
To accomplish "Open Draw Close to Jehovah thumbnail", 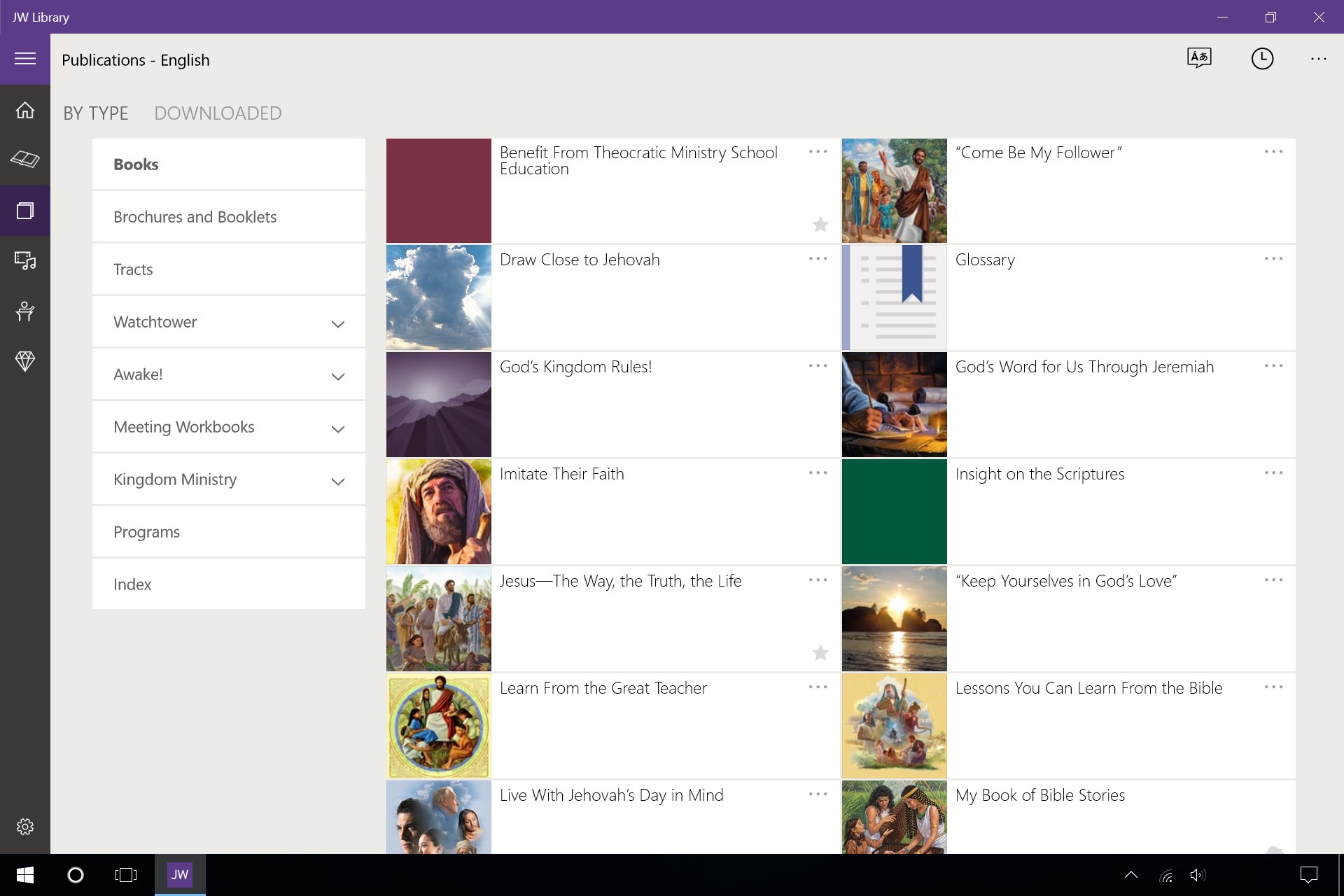I will [439, 297].
